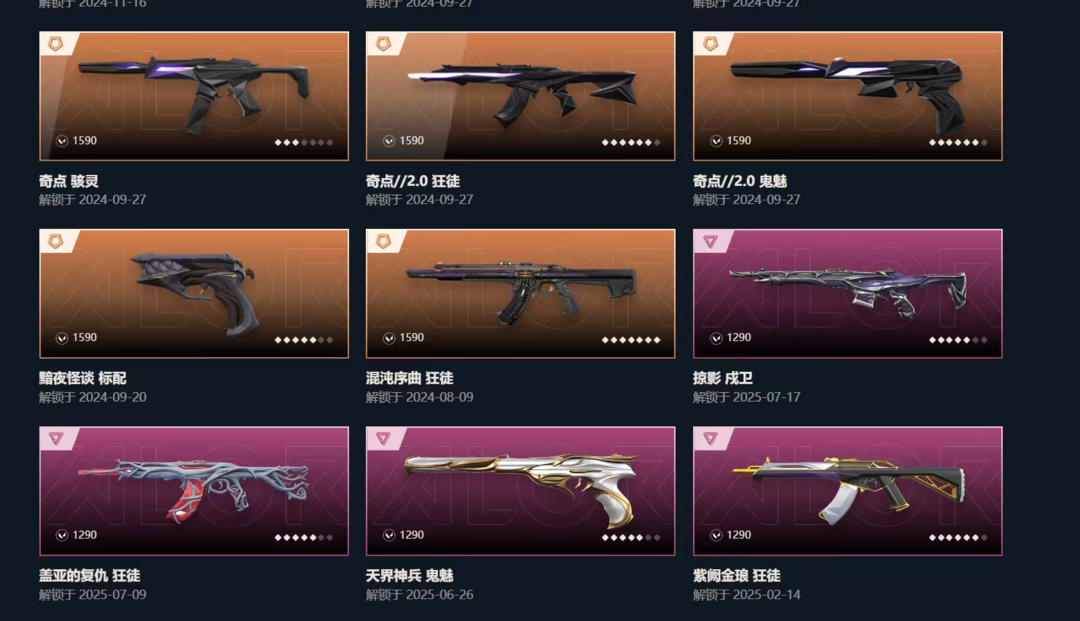Click pink tier icon on 盖亚的复仇 狂徒 card
Image resolution: width=1080 pixels, height=621 pixels.
point(56,438)
